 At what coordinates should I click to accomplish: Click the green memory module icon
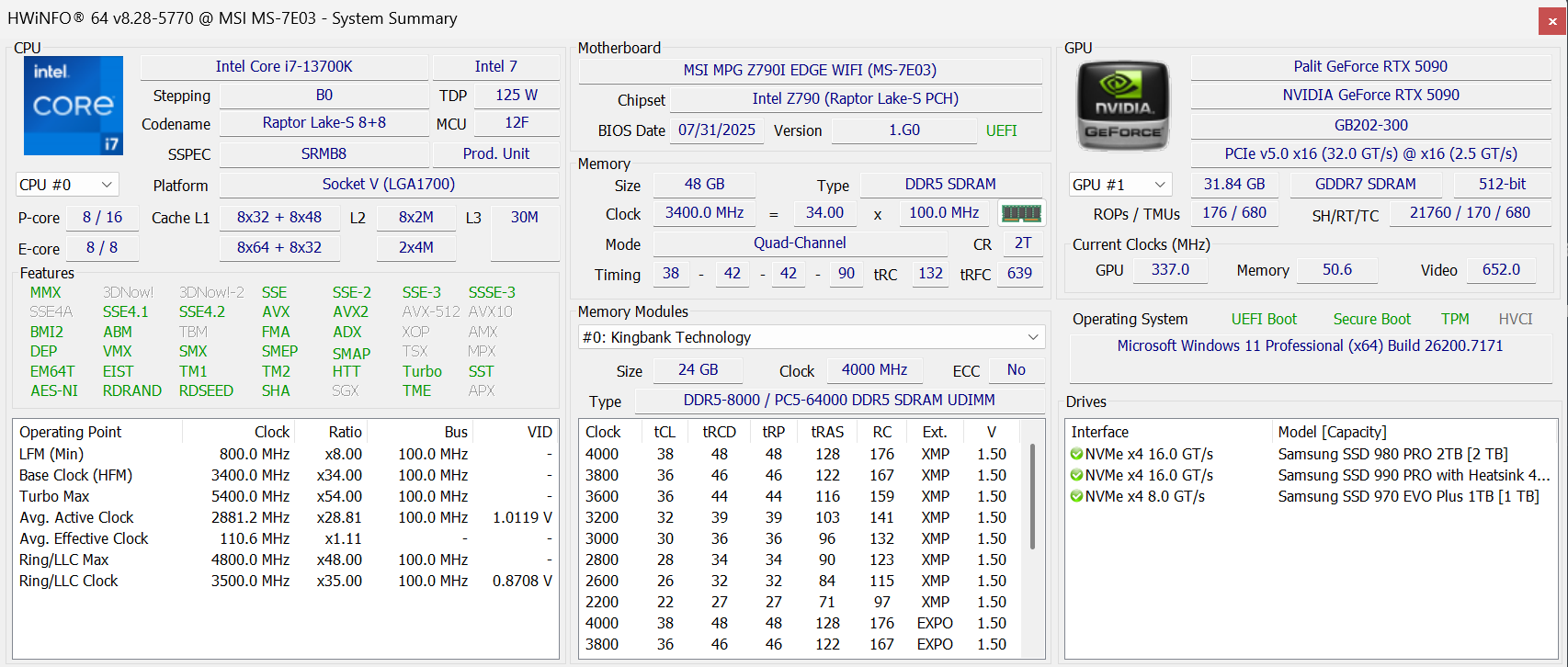(x=1021, y=213)
